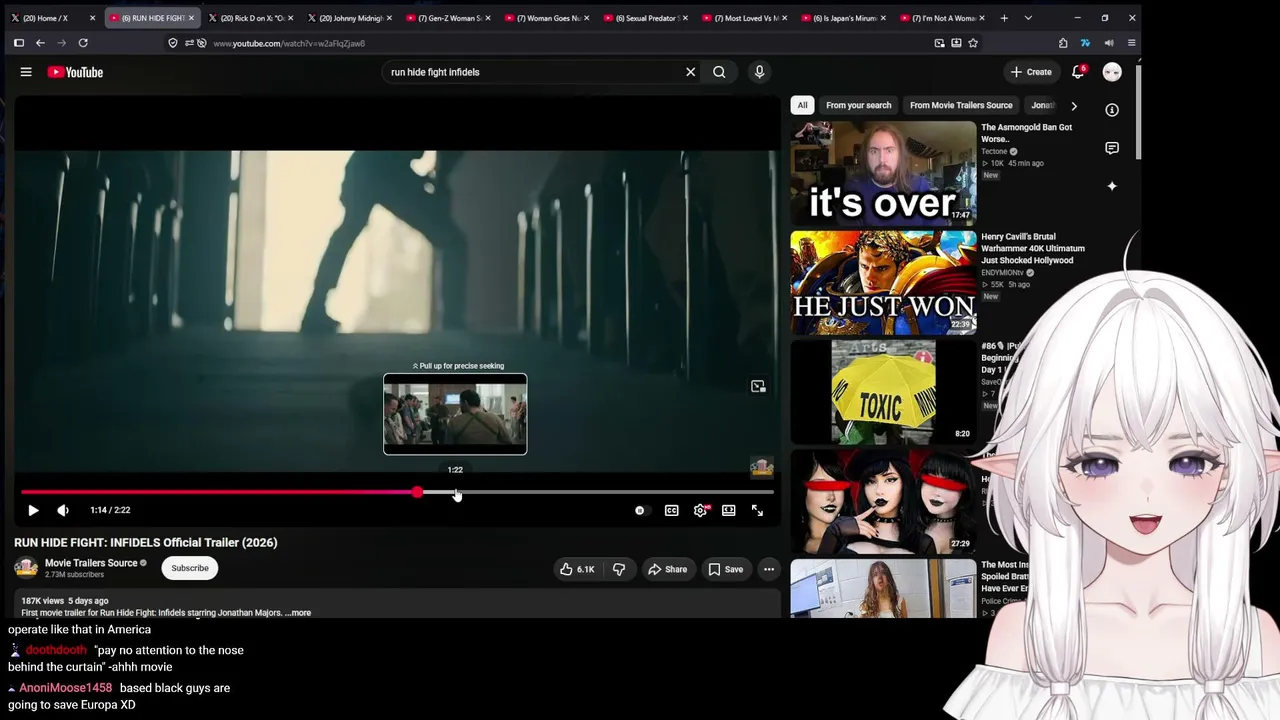Viewport: 1280px width, 720px height.
Task: Switch player to theater mode
Action: [x=729, y=510]
